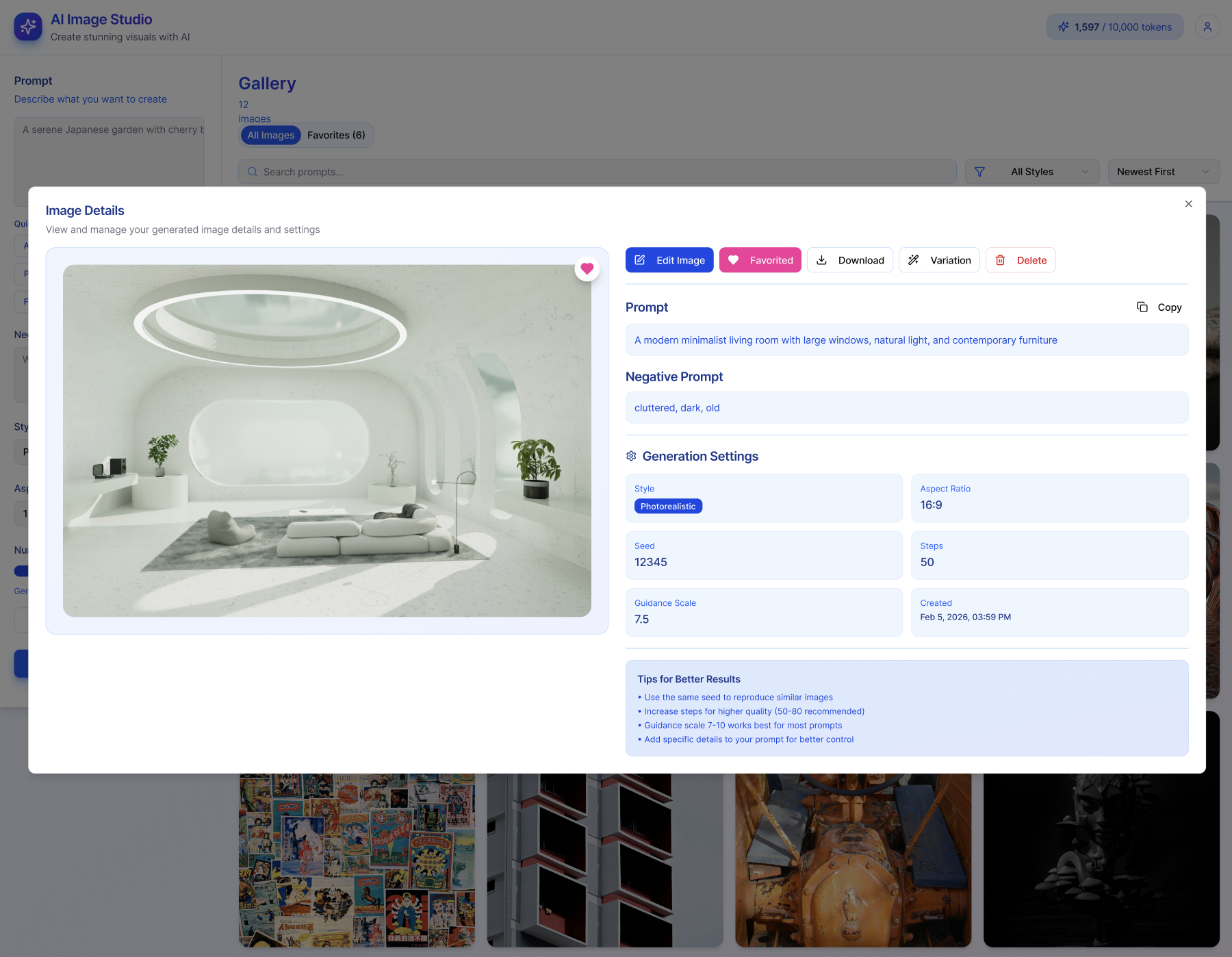The height and width of the screenshot is (957, 1232).
Task: Switch the gallery filter to All Images
Action: (270, 135)
